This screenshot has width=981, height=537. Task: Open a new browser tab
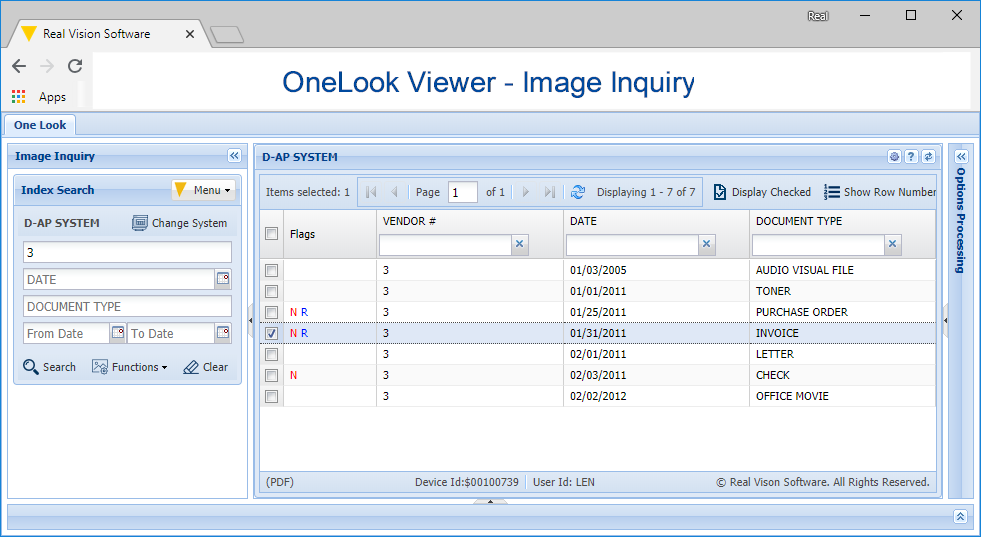pyautogui.click(x=226, y=35)
